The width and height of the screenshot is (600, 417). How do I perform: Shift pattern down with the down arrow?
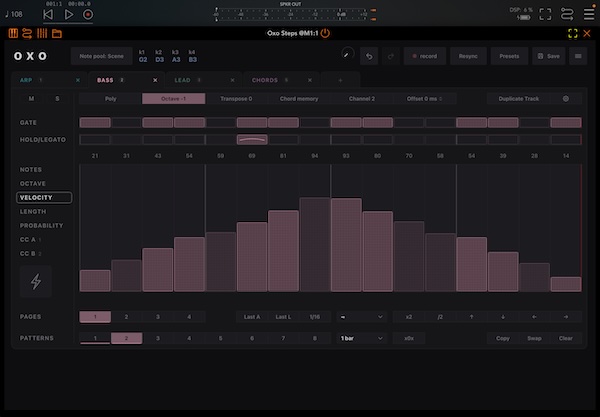point(503,317)
